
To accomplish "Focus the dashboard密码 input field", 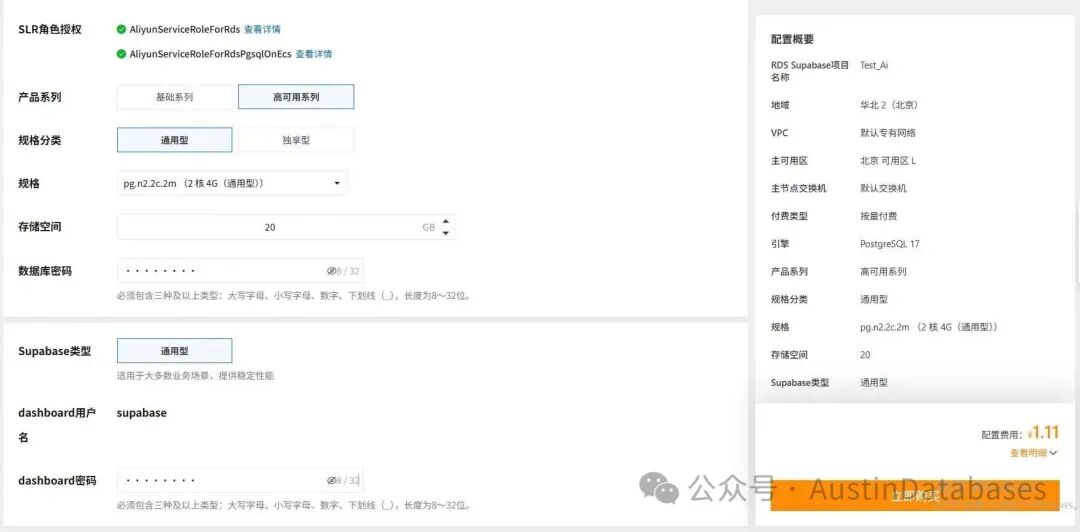I will point(240,480).
